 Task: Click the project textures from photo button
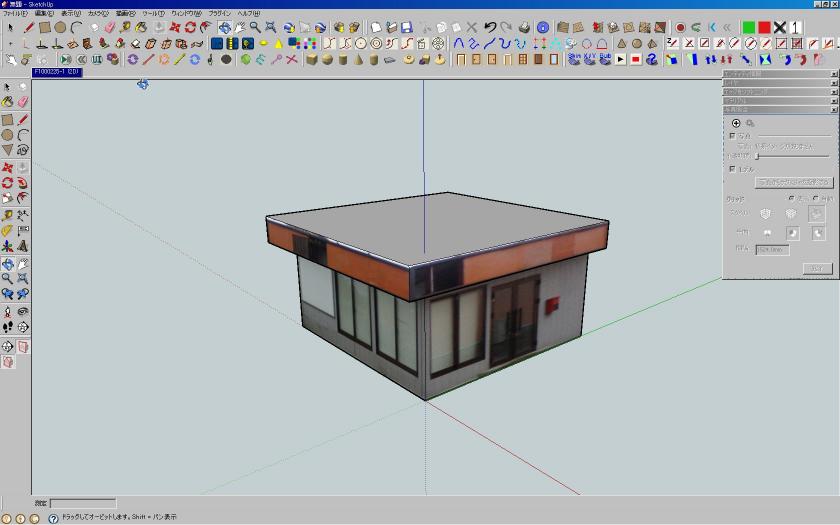(794, 183)
